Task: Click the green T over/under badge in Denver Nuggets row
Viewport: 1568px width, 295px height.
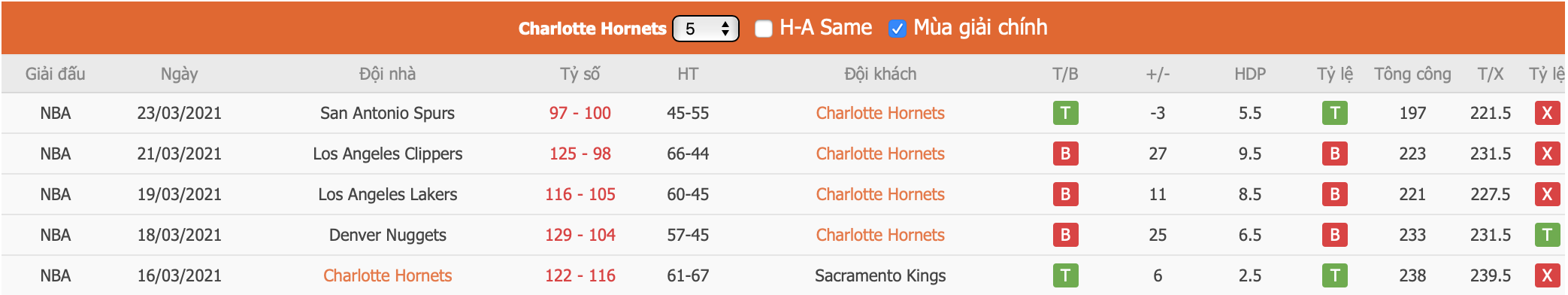Action: pos(1546,235)
